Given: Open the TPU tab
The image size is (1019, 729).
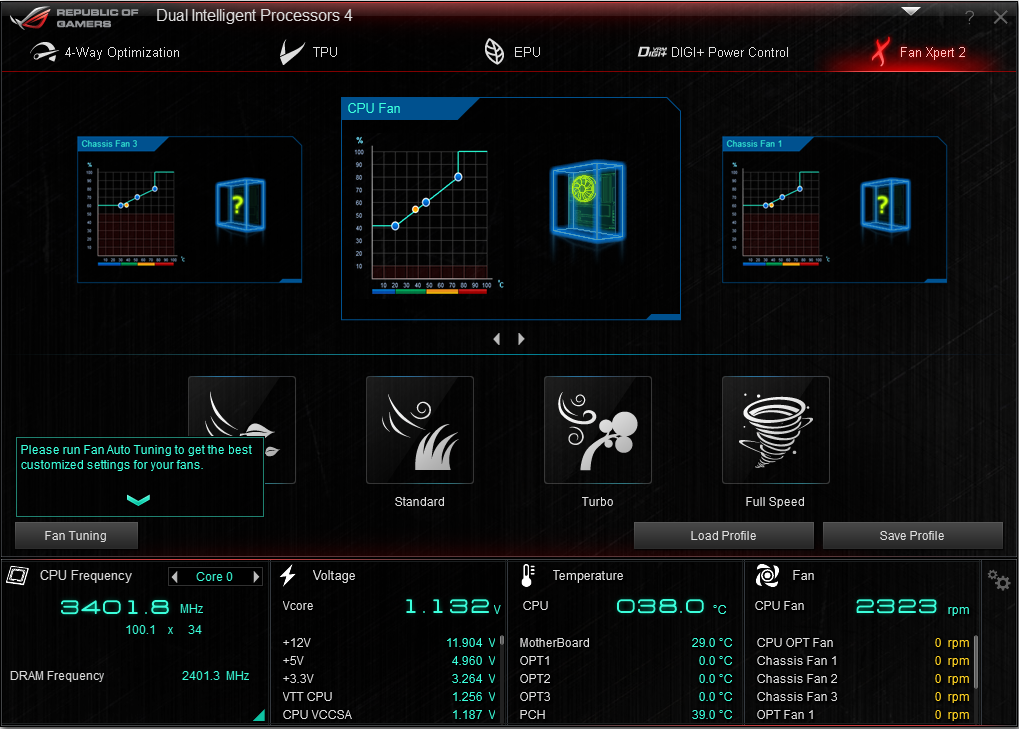Looking at the screenshot, I should [x=309, y=52].
